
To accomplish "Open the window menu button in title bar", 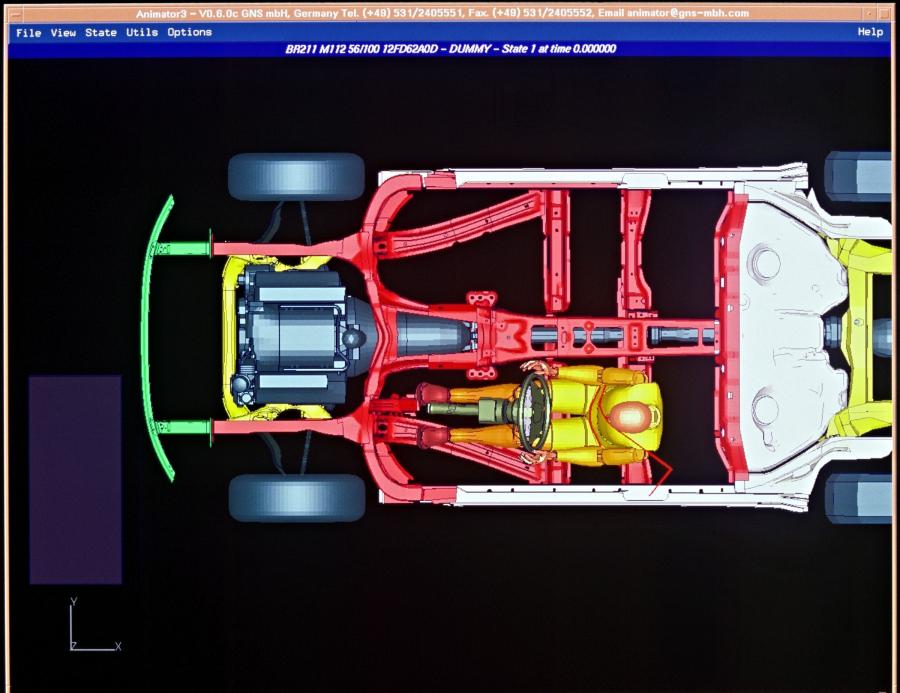I will [x=17, y=13].
